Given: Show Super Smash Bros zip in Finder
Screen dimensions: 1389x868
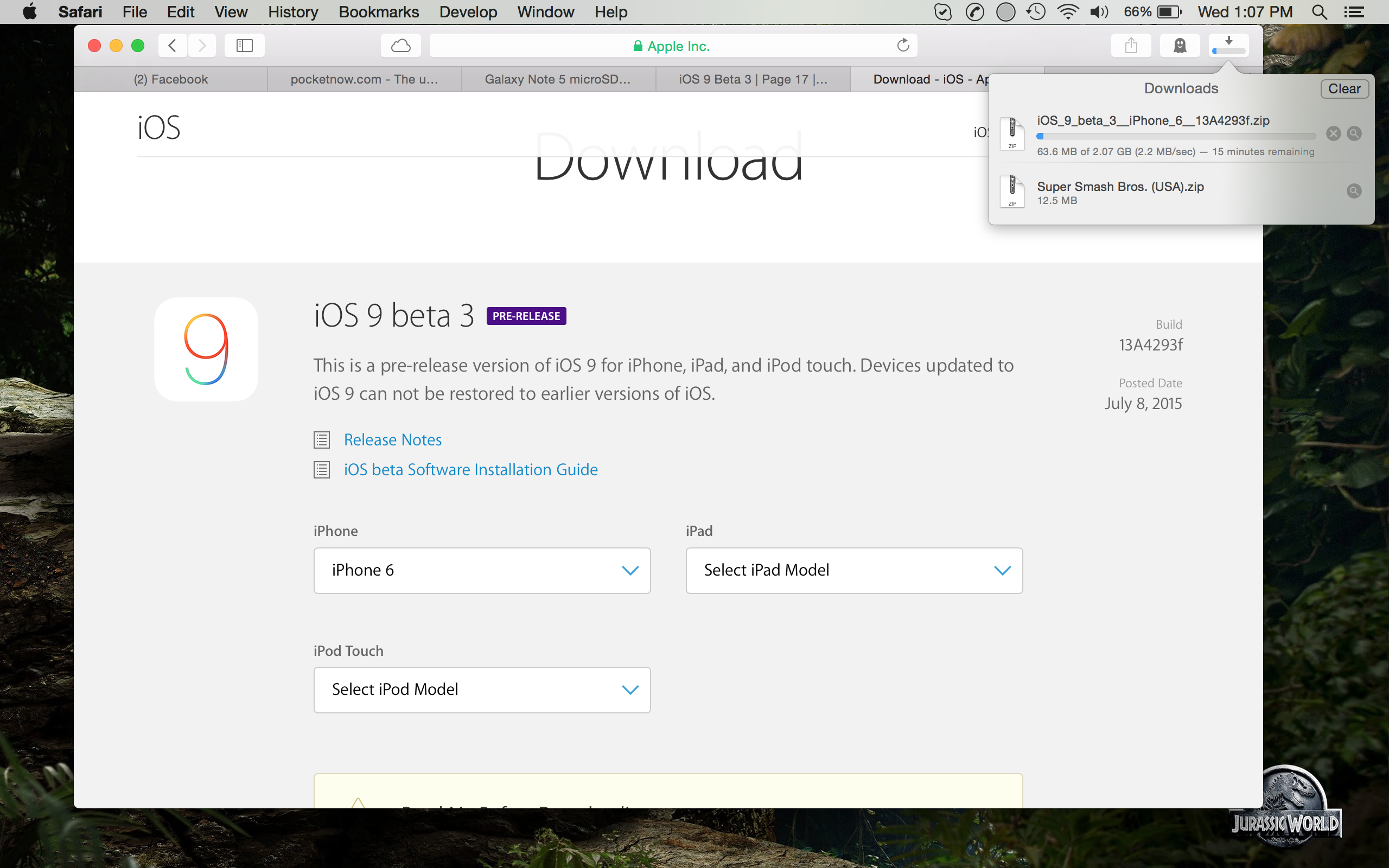Looking at the screenshot, I should tap(1354, 191).
